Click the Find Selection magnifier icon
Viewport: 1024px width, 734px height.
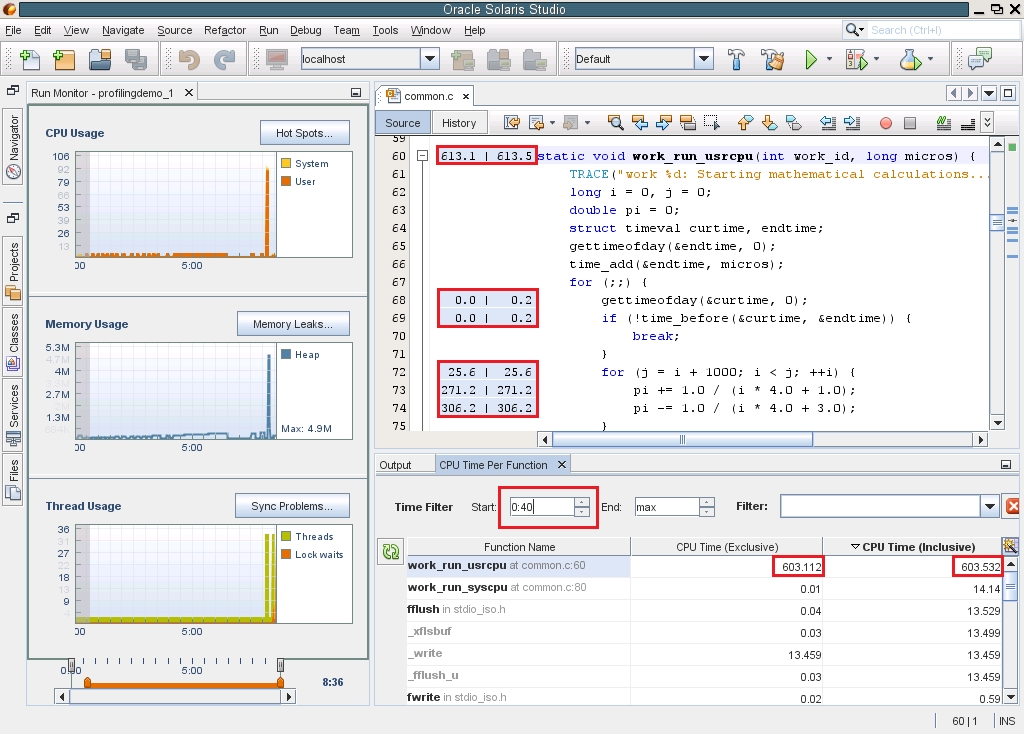(x=615, y=123)
